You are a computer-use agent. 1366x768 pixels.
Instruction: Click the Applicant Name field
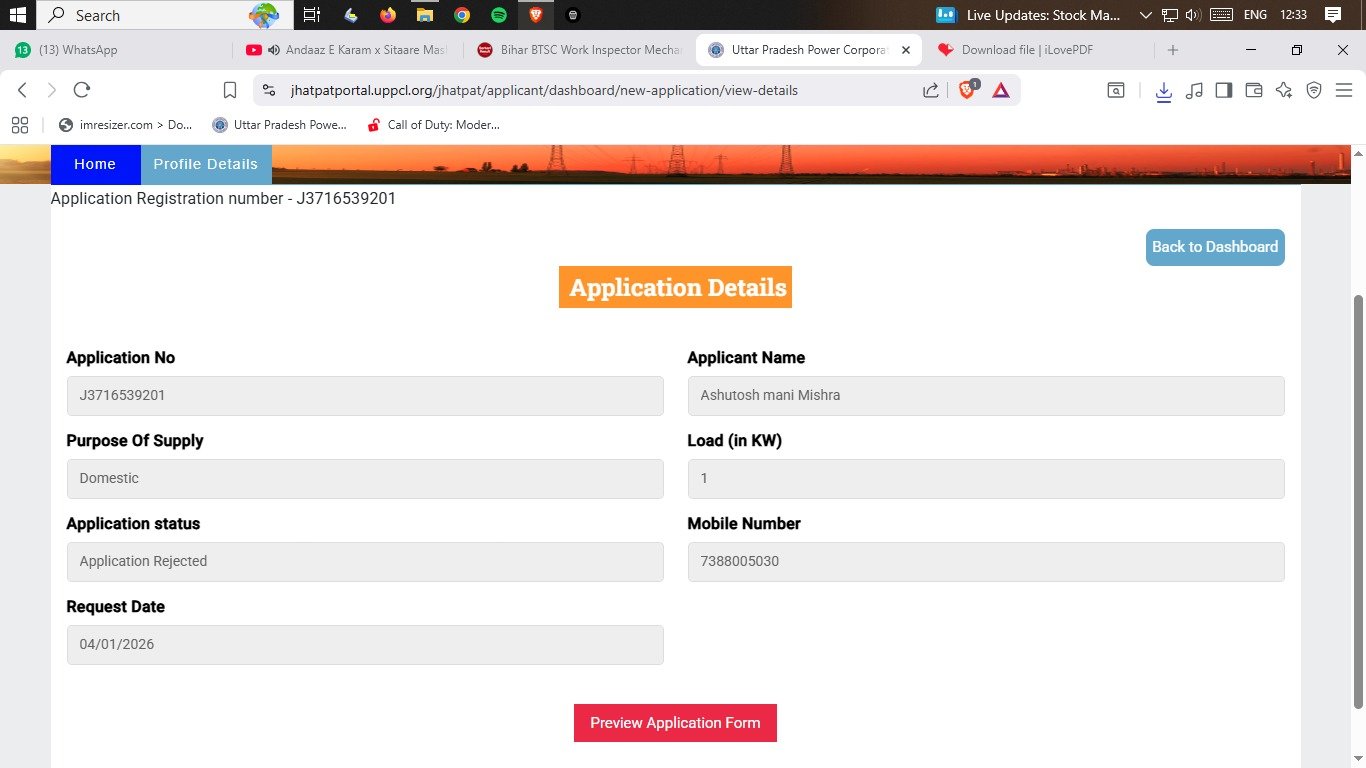click(985, 396)
